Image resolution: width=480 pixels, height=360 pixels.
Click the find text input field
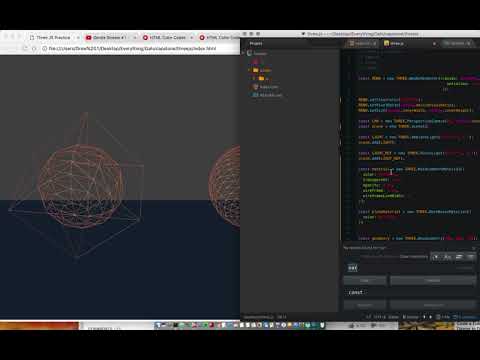coord(410,268)
